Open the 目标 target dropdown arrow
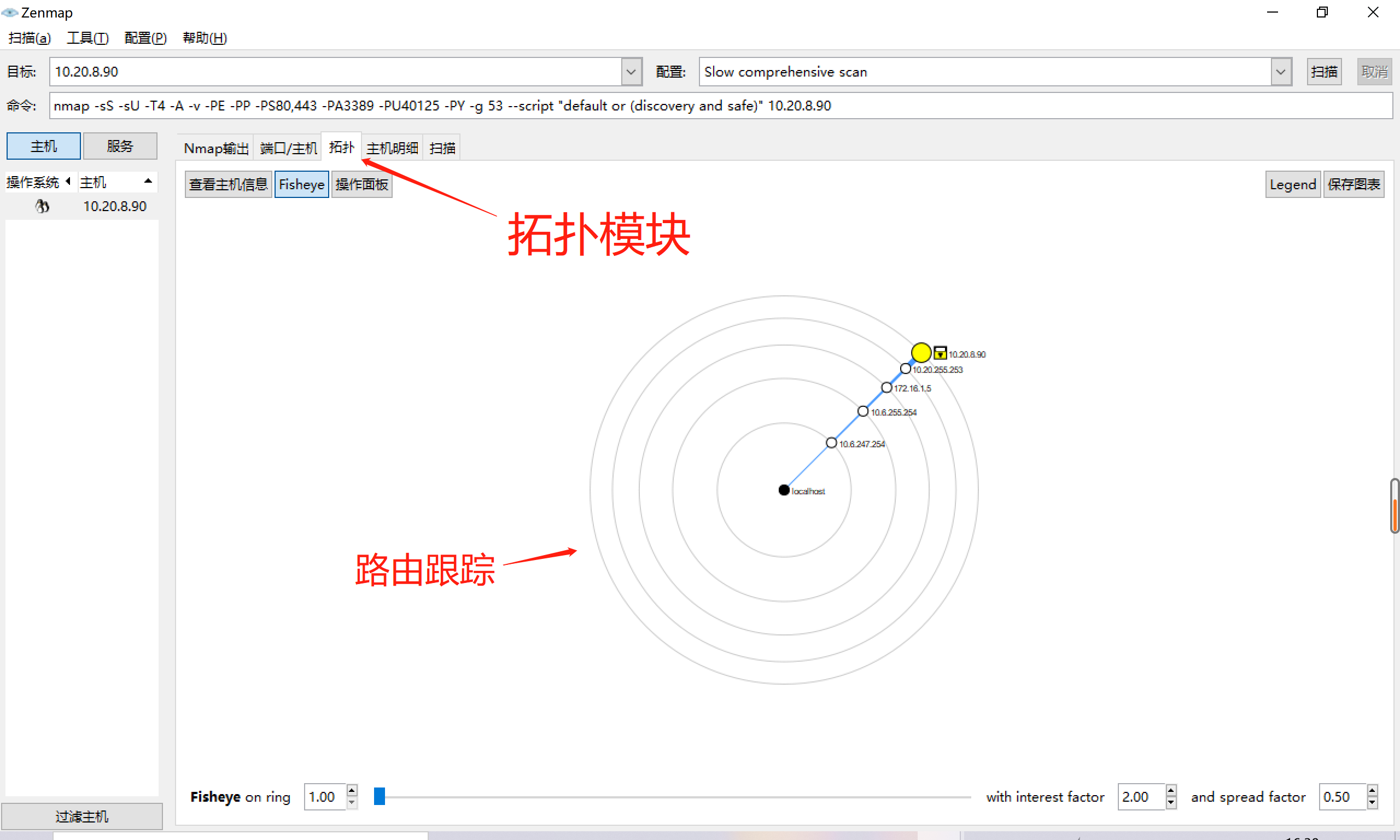Viewport: 1400px width, 840px height. coord(631,72)
